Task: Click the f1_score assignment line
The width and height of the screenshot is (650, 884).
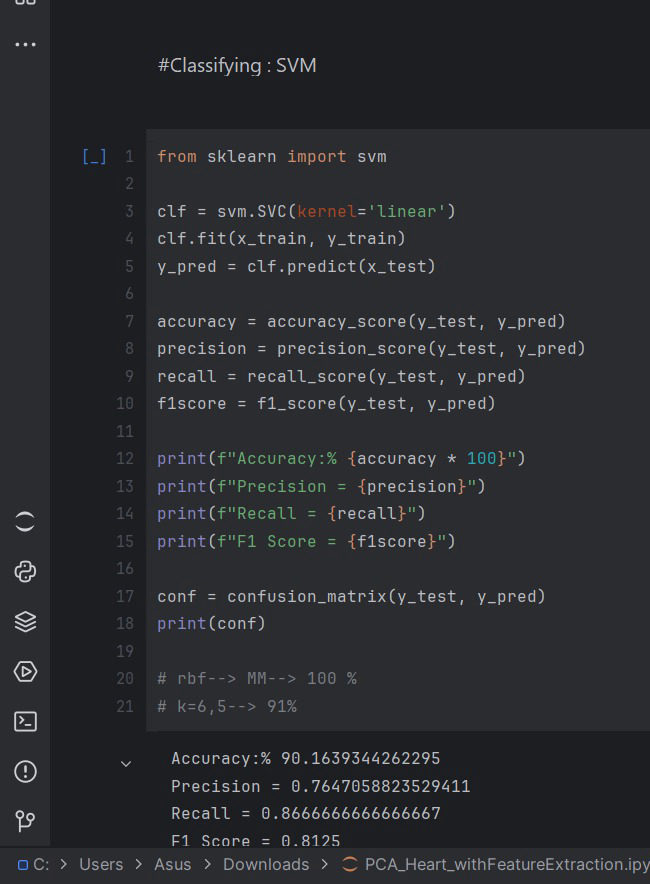Action: [x=326, y=404]
